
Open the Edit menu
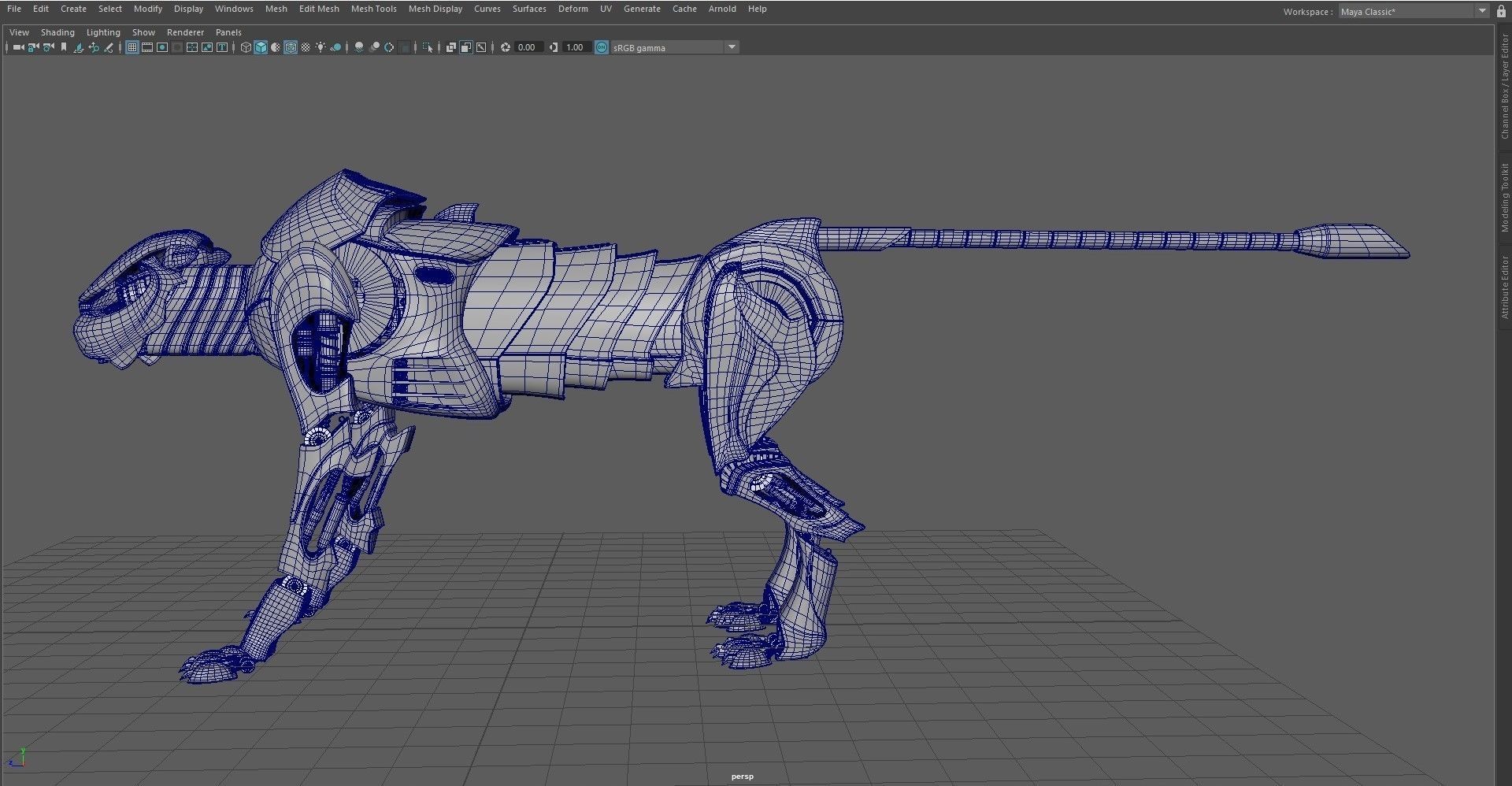pyautogui.click(x=41, y=9)
